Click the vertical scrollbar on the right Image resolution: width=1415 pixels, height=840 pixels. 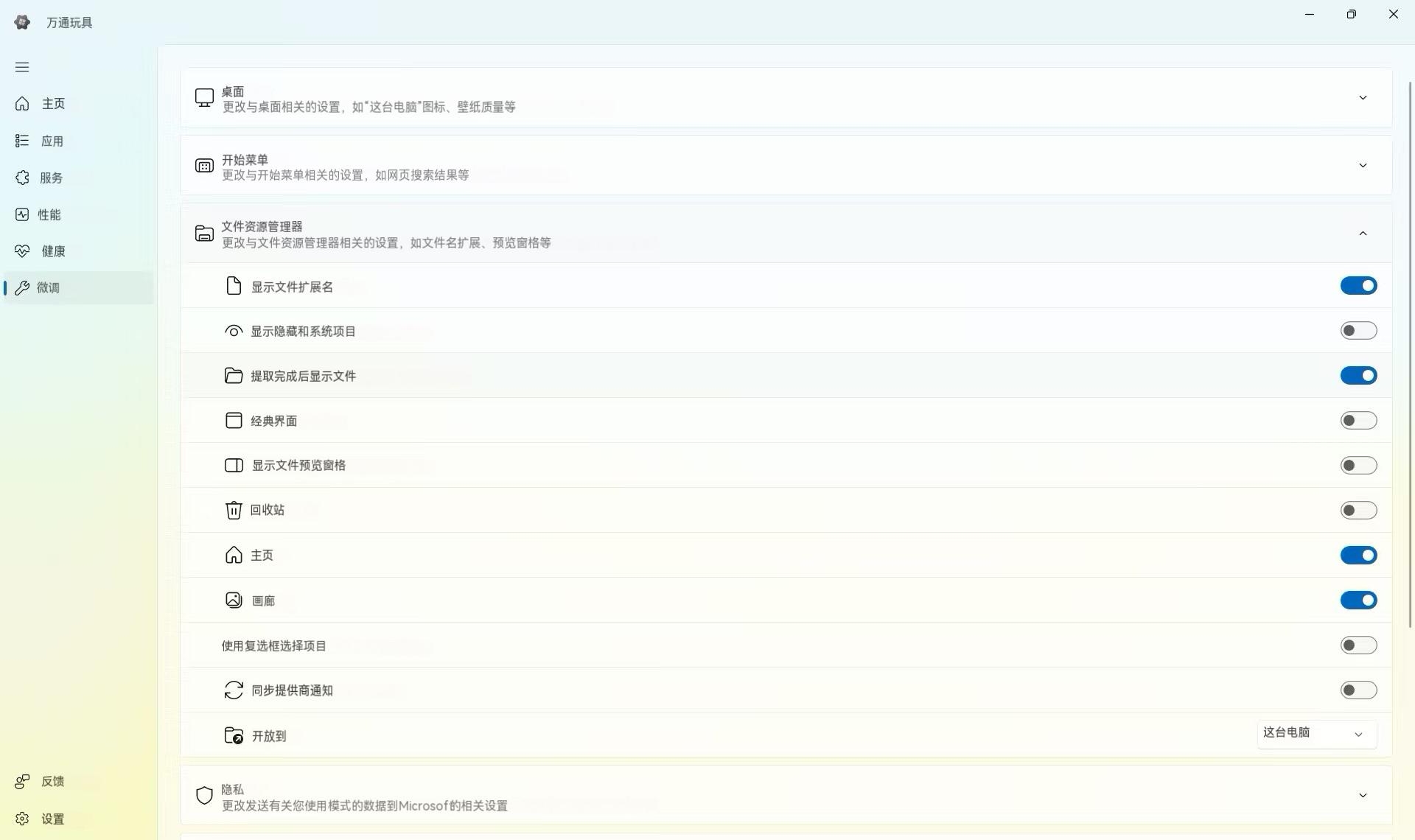pos(1411,354)
